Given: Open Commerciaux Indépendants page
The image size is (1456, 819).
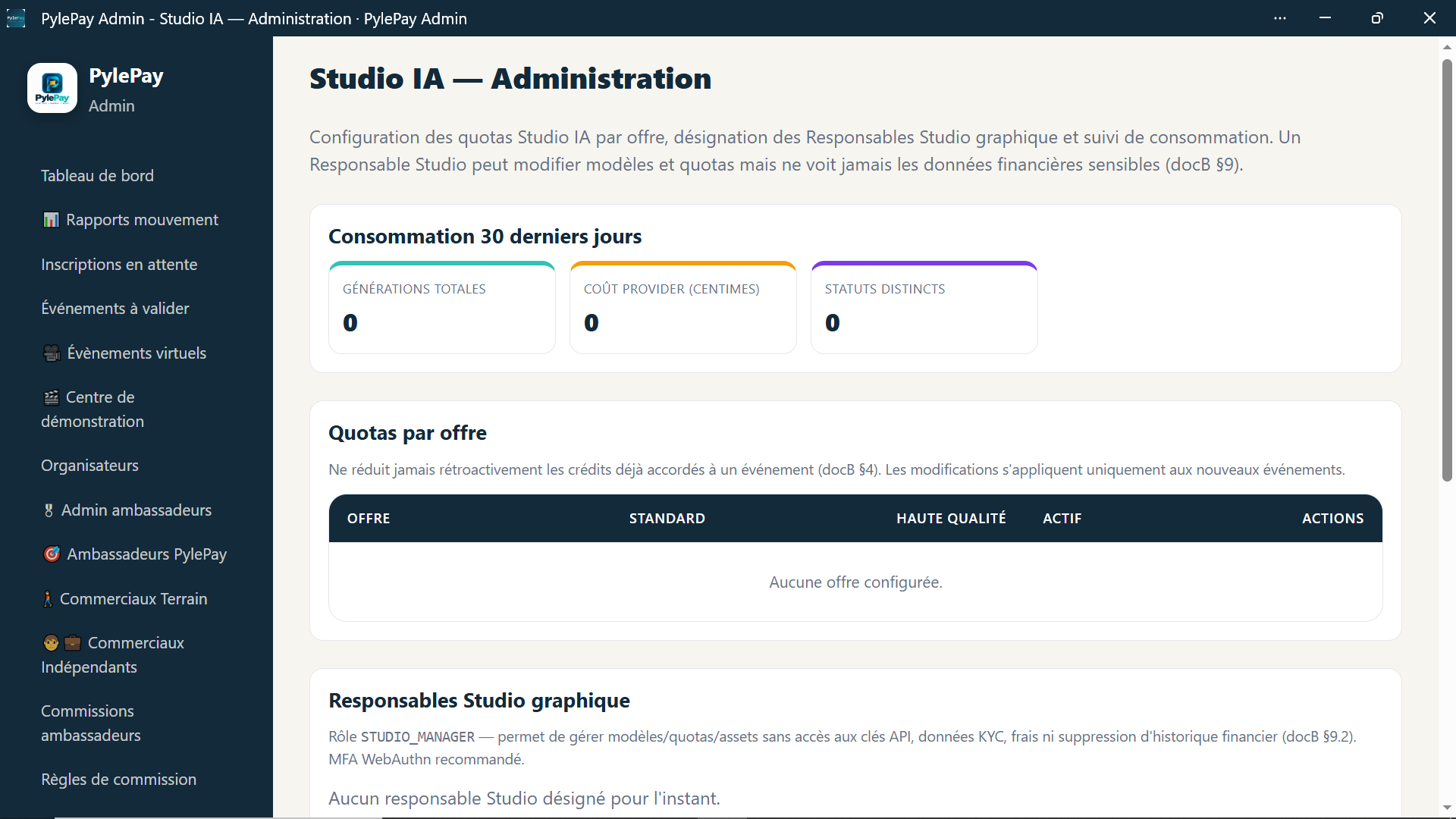Looking at the screenshot, I should pyautogui.click(x=113, y=655).
